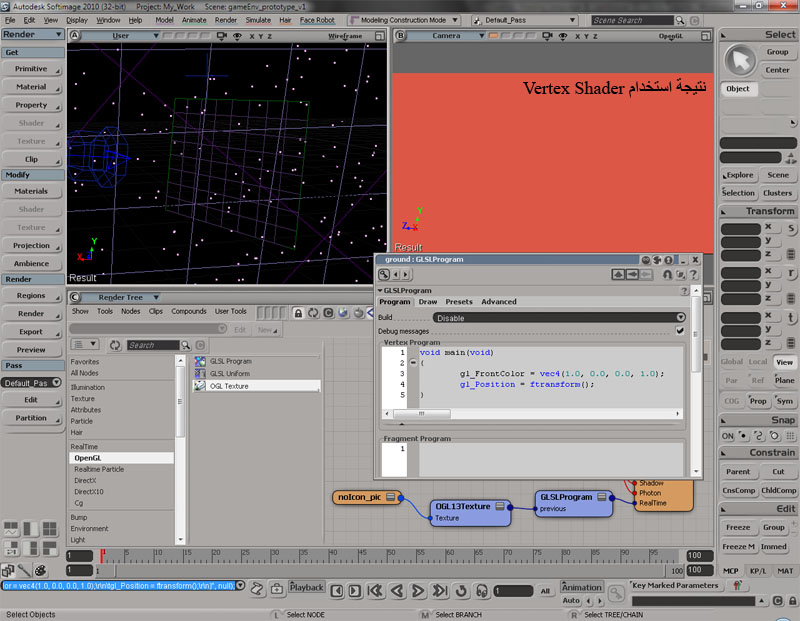
Task: Enable Local transform mode
Action: (x=758, y=362)
